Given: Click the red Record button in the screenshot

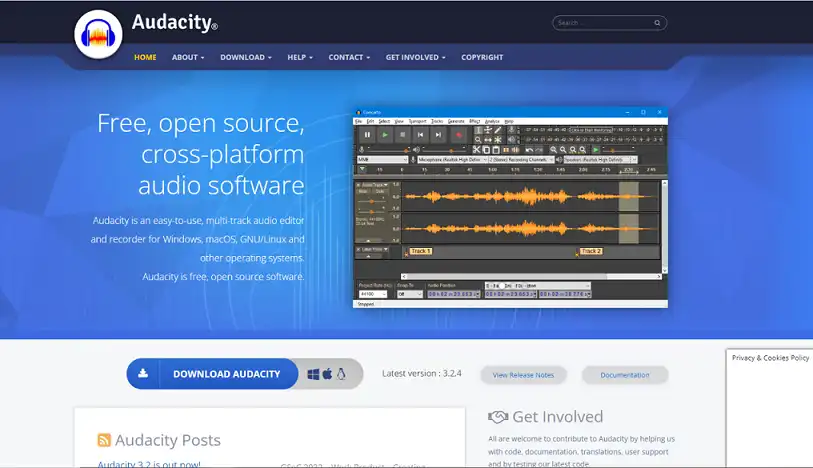Looking at the screenshot, I should [459, 135].
